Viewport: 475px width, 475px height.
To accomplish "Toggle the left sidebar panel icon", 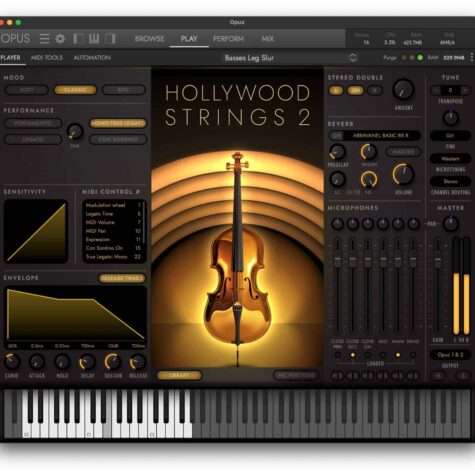I will [x=78, y=39].
